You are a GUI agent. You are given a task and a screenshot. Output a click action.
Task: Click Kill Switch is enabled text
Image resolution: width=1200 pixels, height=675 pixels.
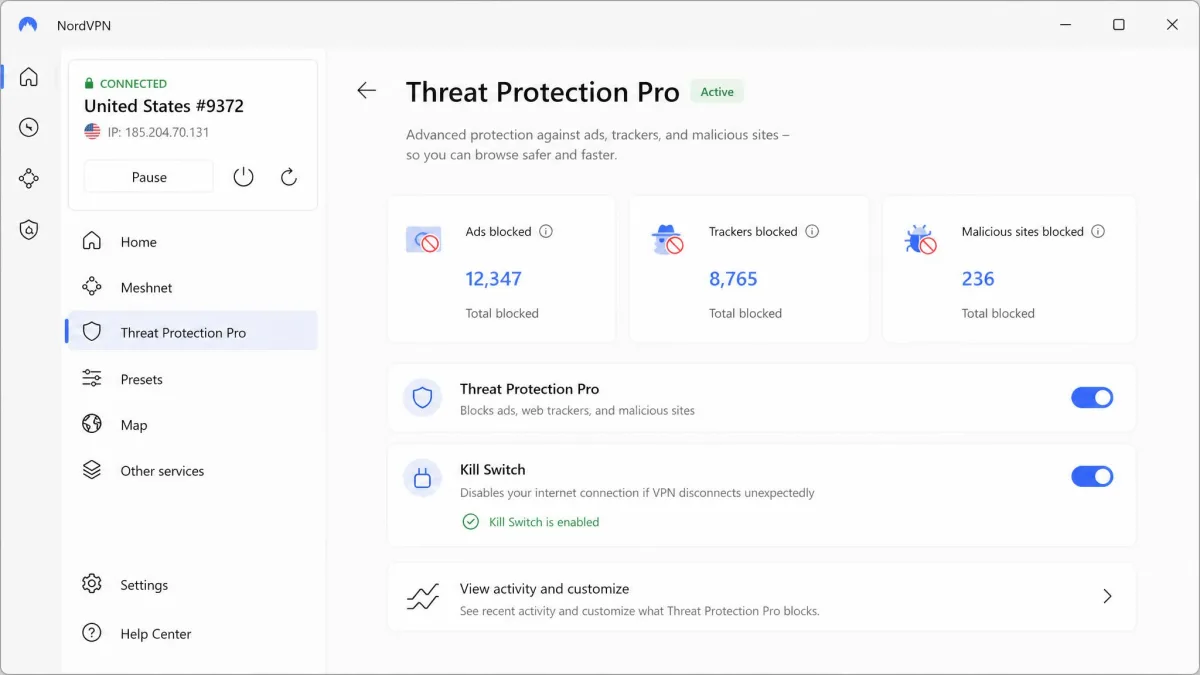(x=544, y=522)
